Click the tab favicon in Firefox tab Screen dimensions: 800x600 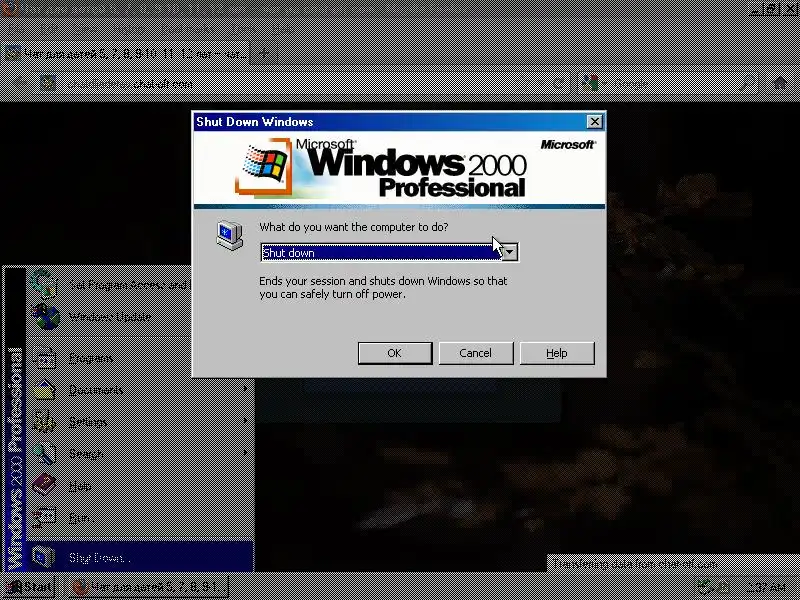point(13,53)
